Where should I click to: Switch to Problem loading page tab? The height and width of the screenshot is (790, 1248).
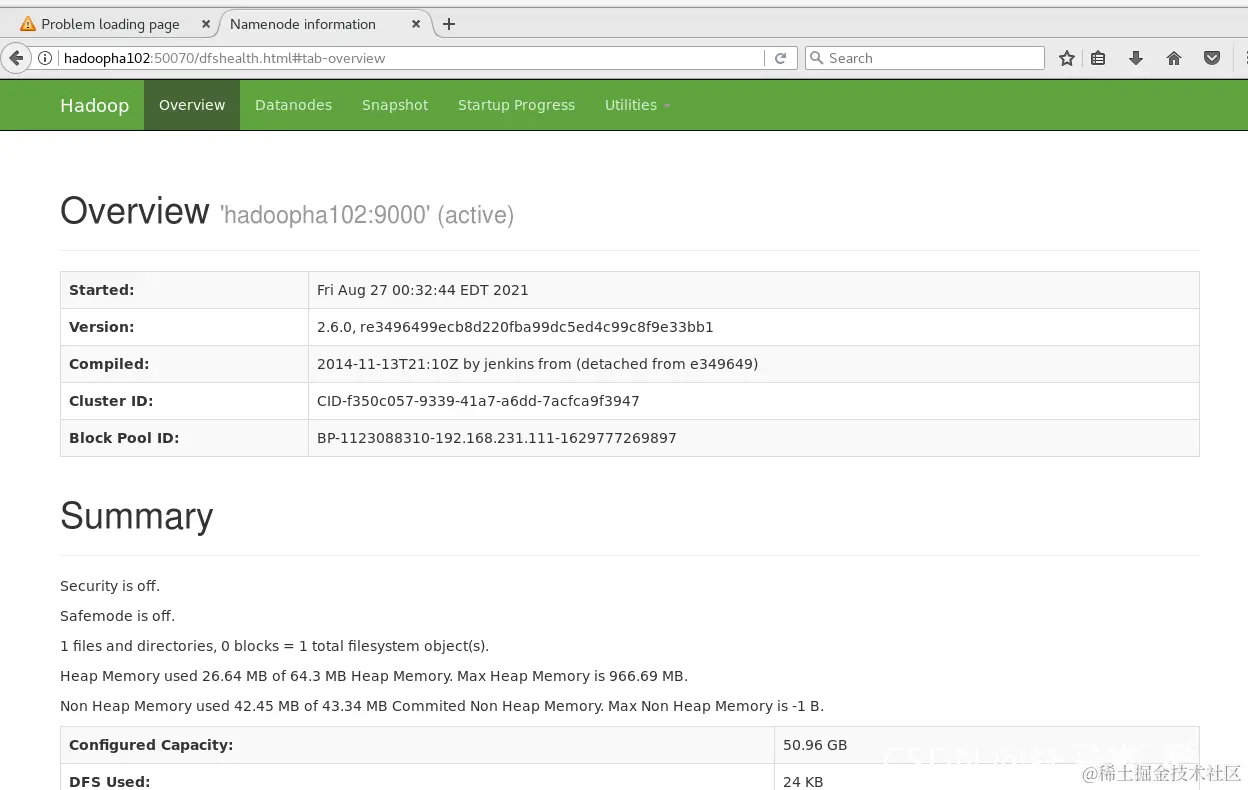[110, 24]
